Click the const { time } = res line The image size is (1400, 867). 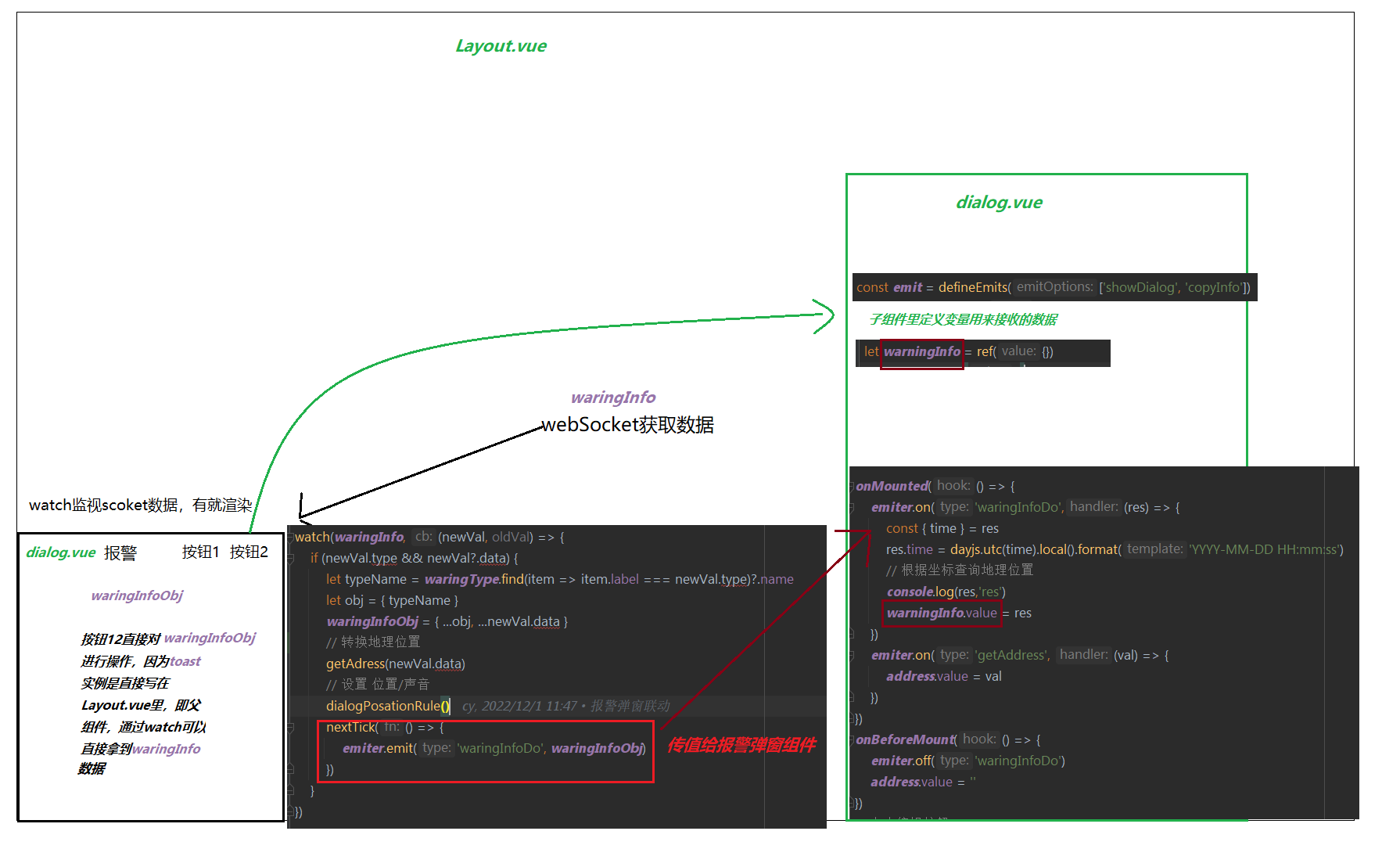[942, 529]
